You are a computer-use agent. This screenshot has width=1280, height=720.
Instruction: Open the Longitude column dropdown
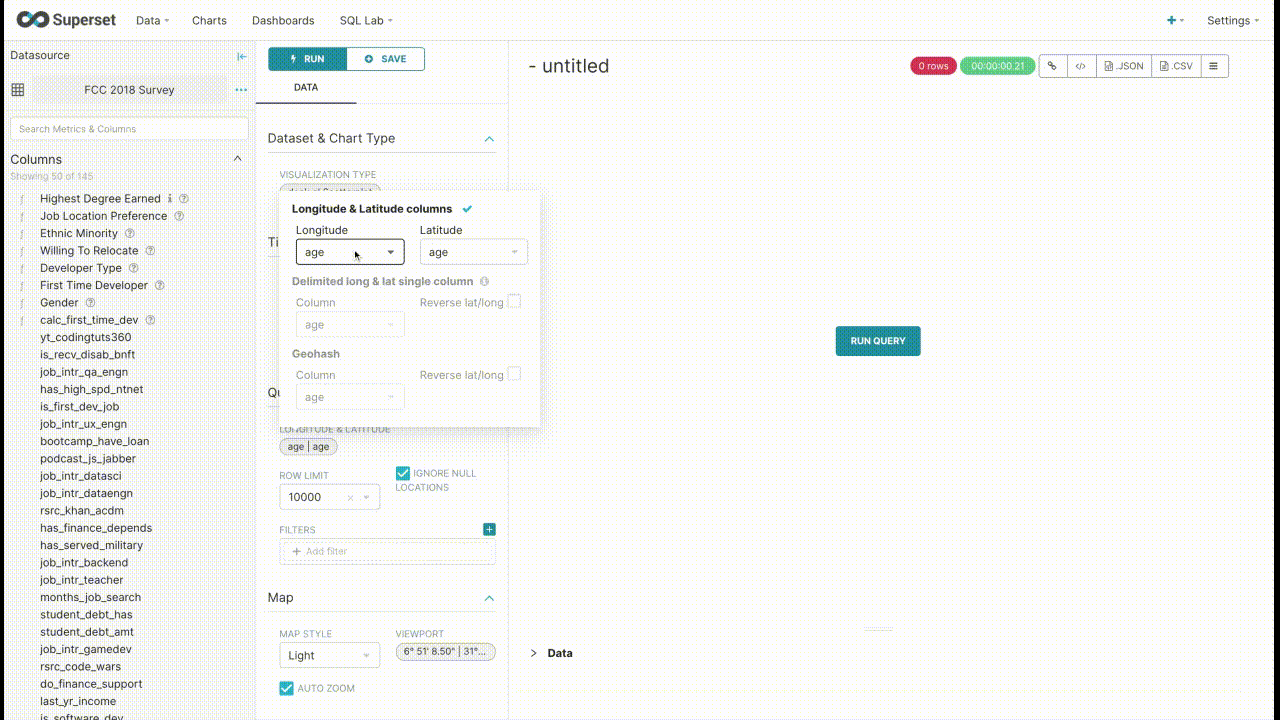tap(350, 252)
